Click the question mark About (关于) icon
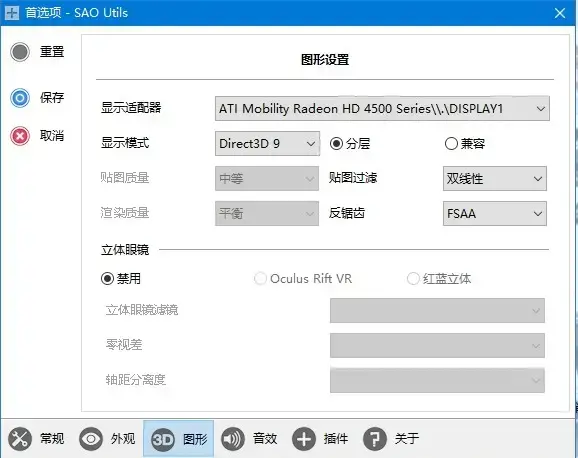 click(375, 439)
